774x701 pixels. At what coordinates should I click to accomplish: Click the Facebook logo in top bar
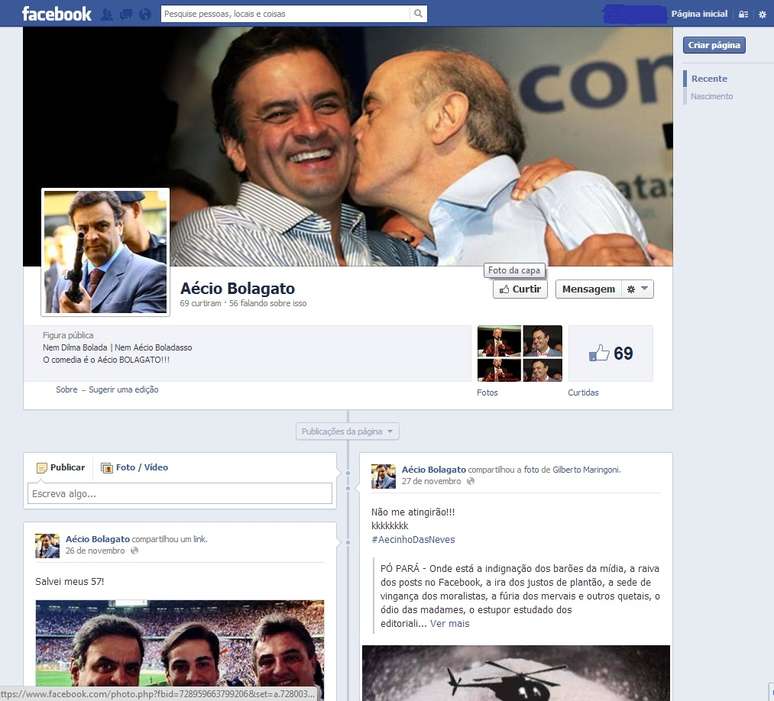pyautogui.click(x=56, y=13)
